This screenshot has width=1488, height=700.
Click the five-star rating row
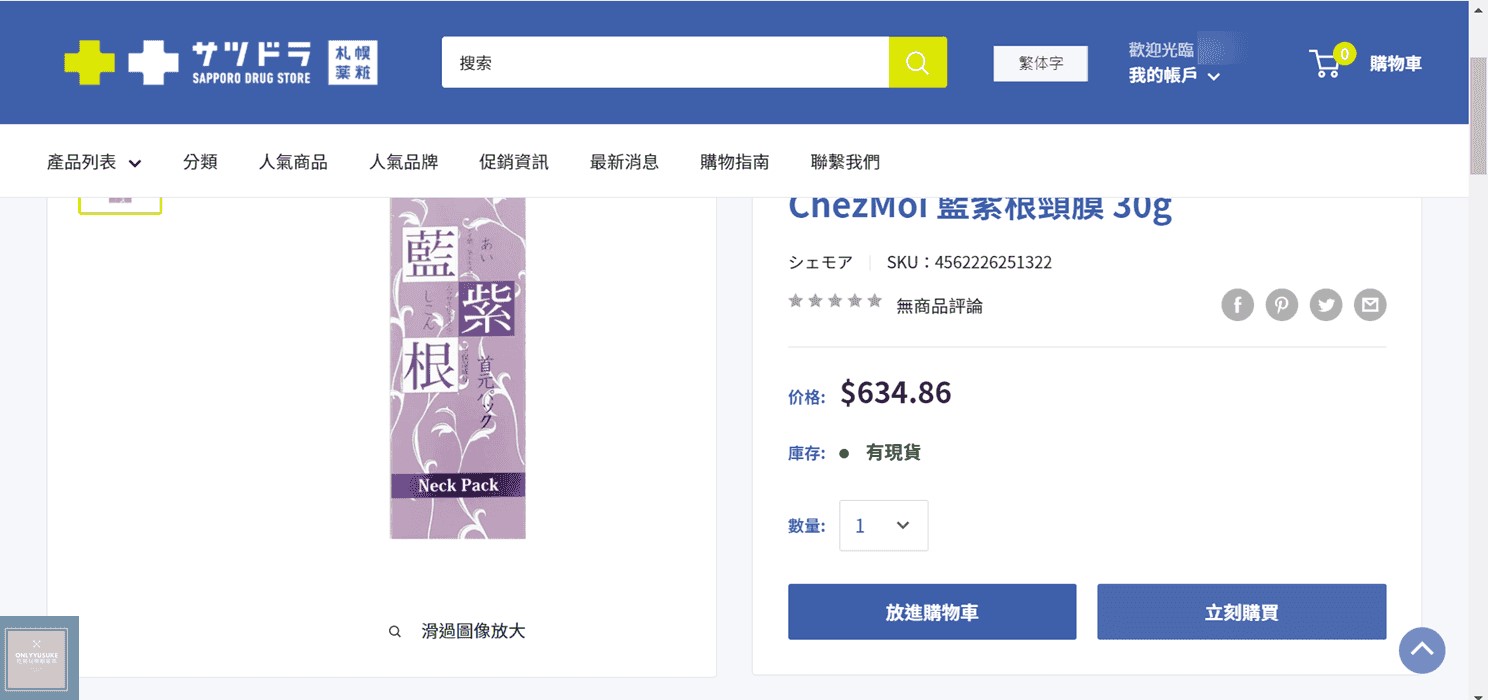(x=835, y=301)
